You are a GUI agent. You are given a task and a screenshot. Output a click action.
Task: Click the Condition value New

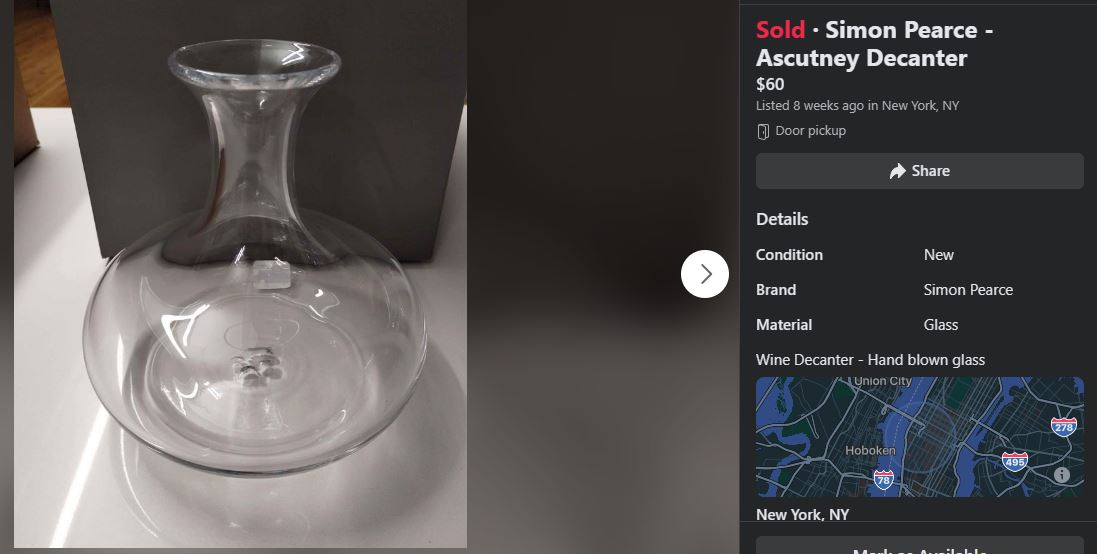(939, 255)
